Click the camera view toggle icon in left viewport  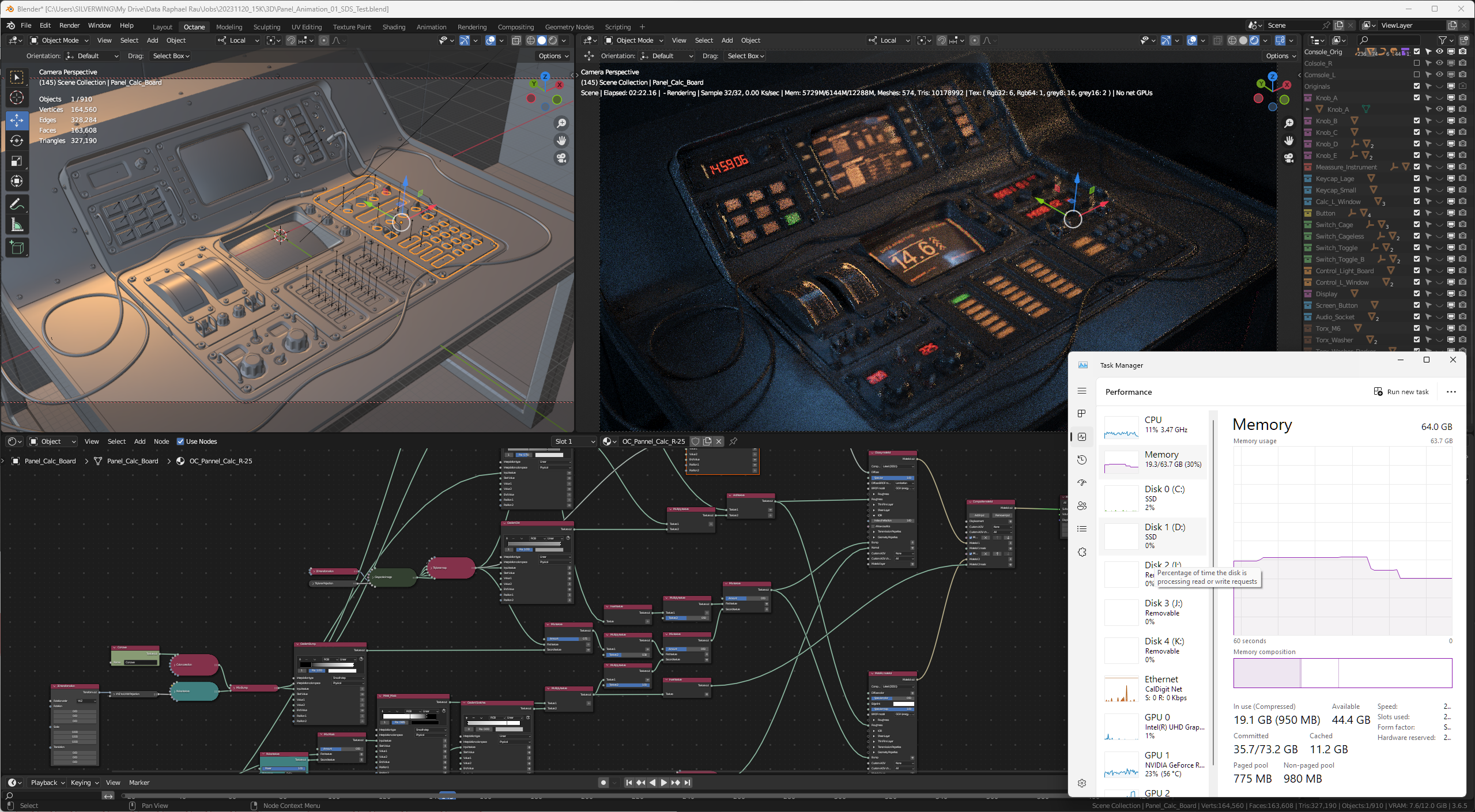tap(561, 158)
